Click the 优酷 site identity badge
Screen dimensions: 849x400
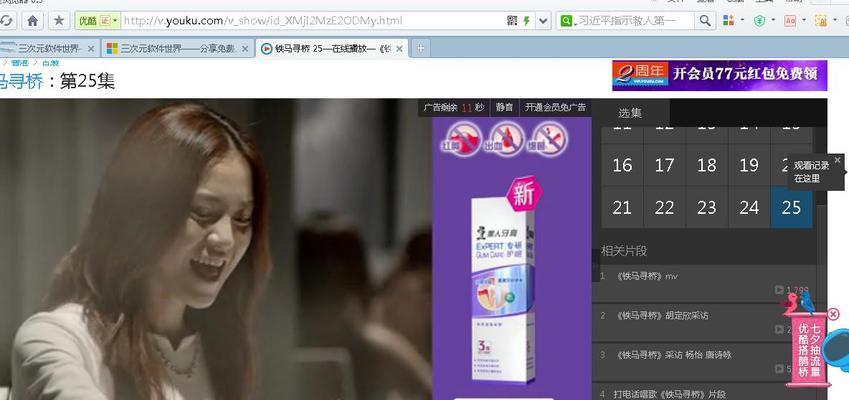point(97,21)
